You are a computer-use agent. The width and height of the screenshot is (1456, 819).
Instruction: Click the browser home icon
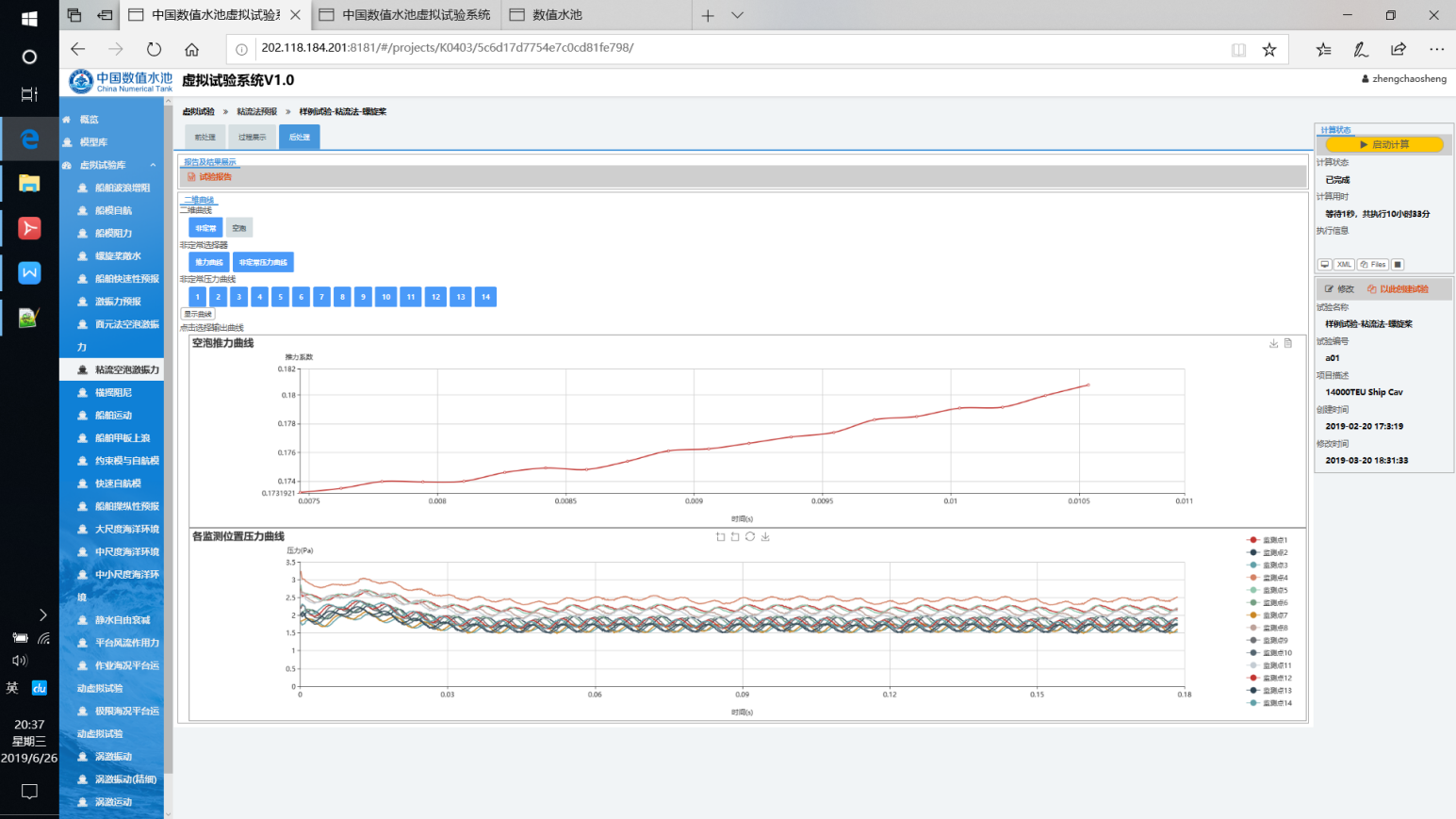point(191,49)
